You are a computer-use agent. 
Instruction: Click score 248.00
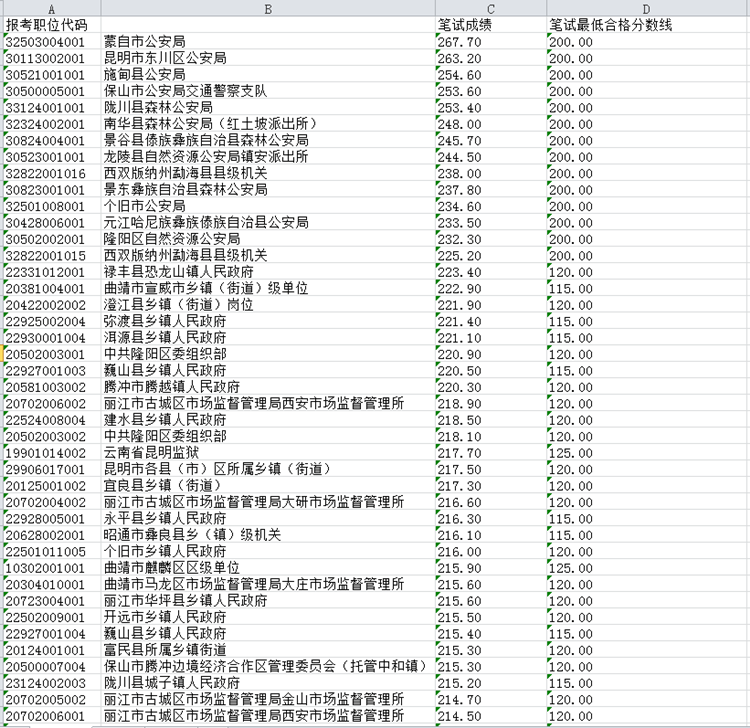(x=491, y=124)
